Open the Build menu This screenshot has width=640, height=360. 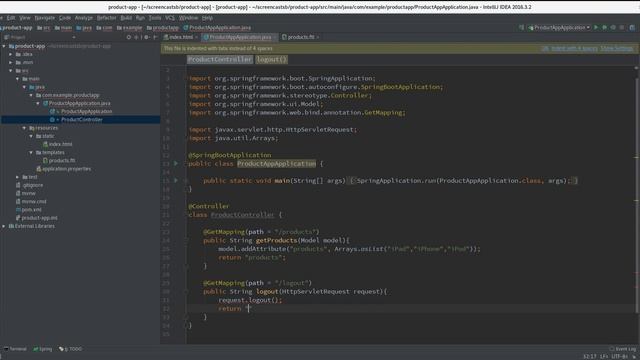click(x=126, y=18)
